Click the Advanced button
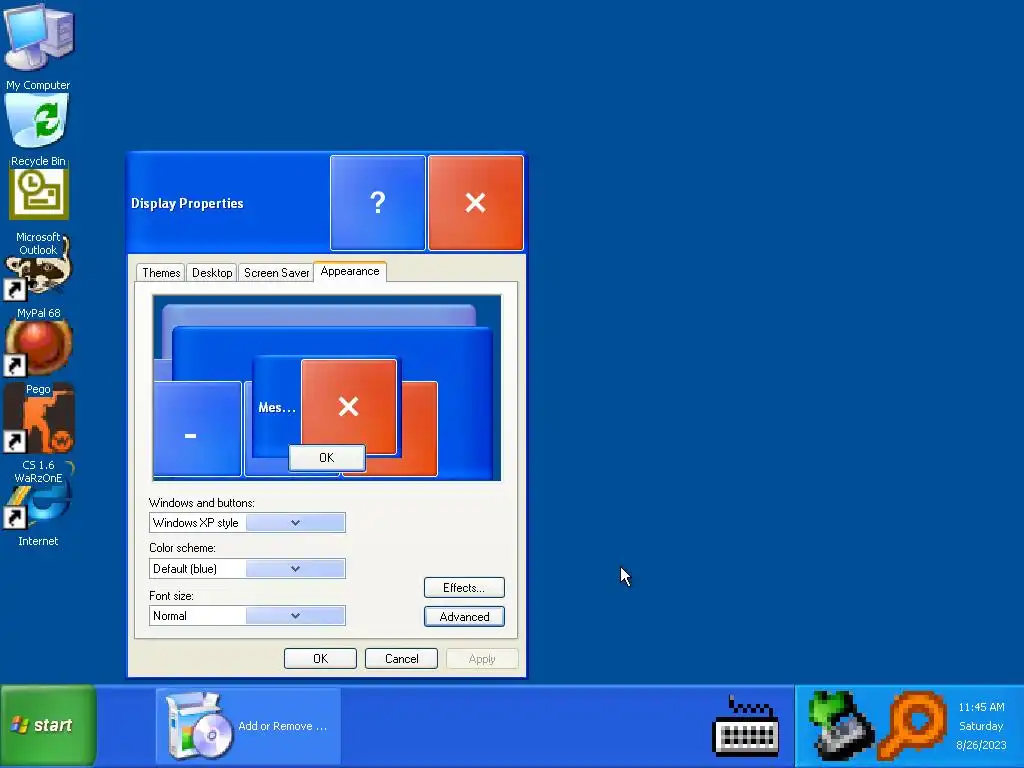The image size is (1024, 768). 464,616
